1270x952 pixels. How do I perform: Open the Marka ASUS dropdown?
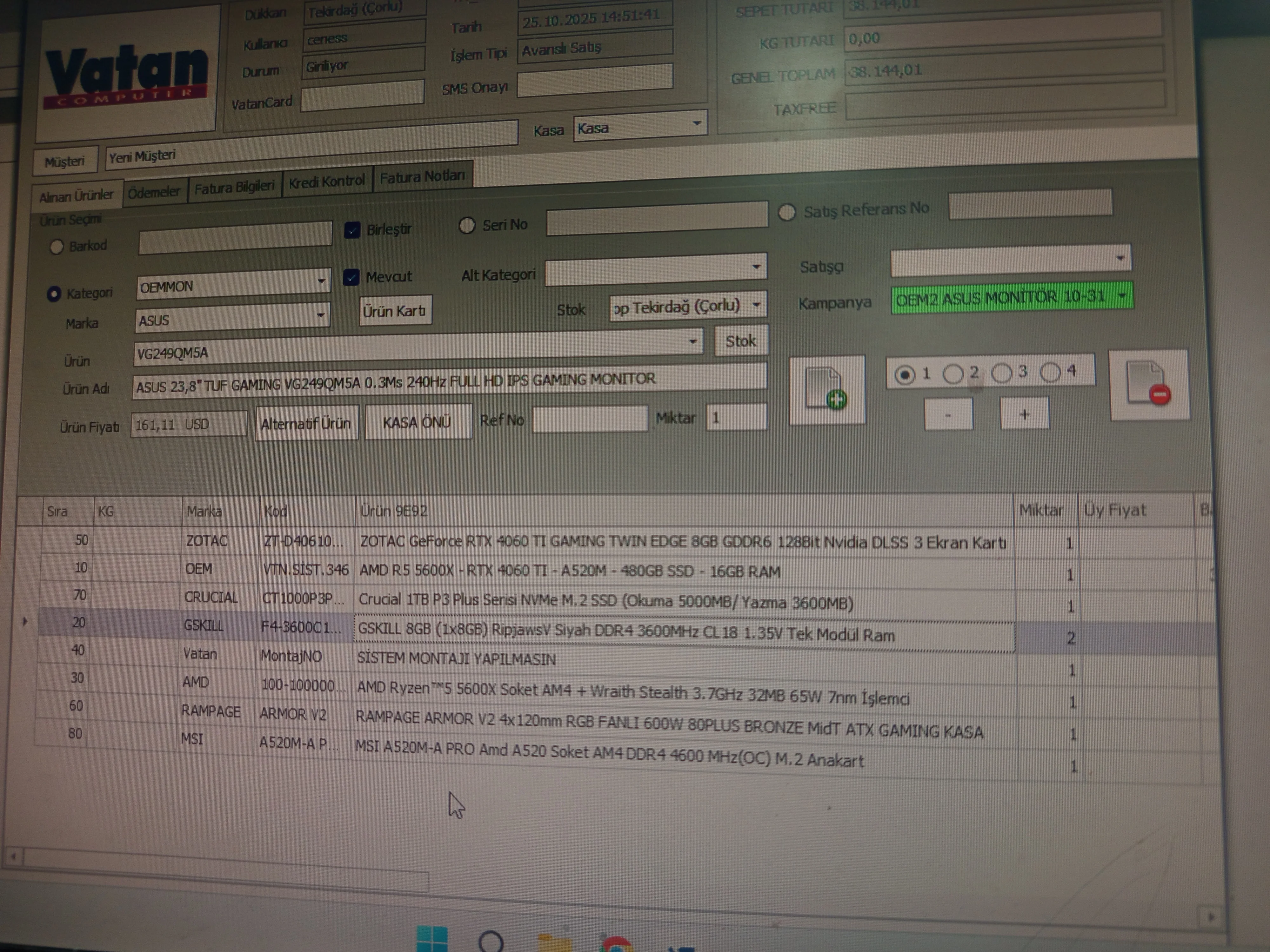[x=320, y=315]
